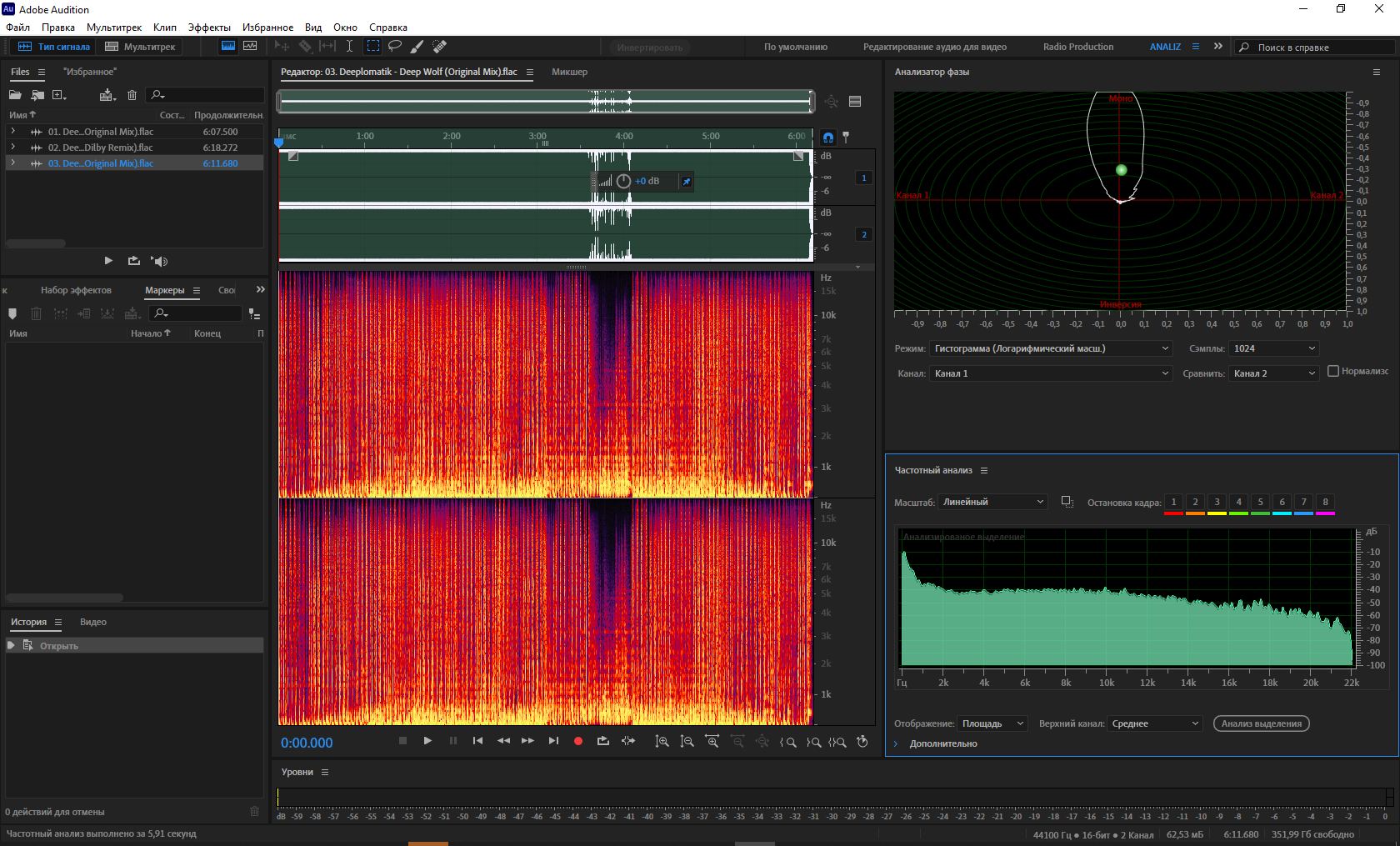Viewport: 1400px width, 846px height.
Task: Toggle the Мультитрек view button
Action: point(140,47)
